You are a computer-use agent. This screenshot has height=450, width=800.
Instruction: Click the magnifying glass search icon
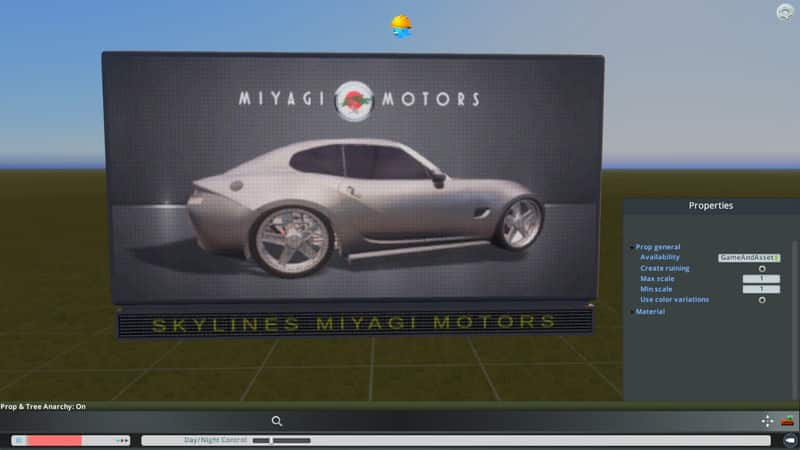tap(277, 422)
